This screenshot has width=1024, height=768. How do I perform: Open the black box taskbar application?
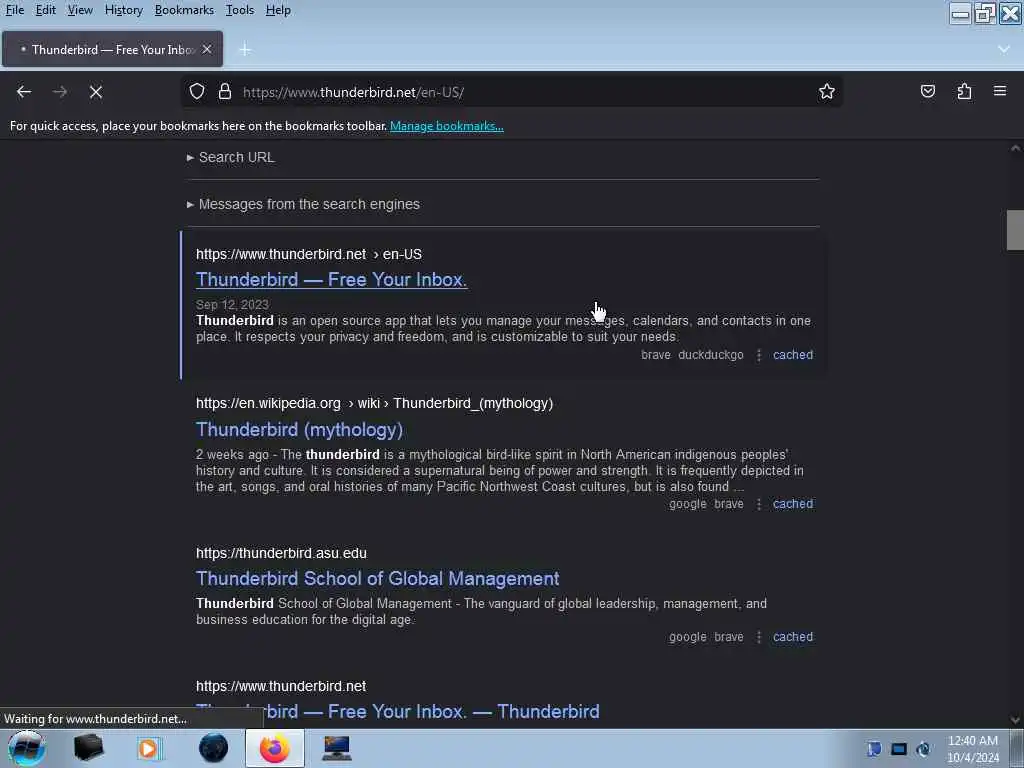(x=89, y=748)
